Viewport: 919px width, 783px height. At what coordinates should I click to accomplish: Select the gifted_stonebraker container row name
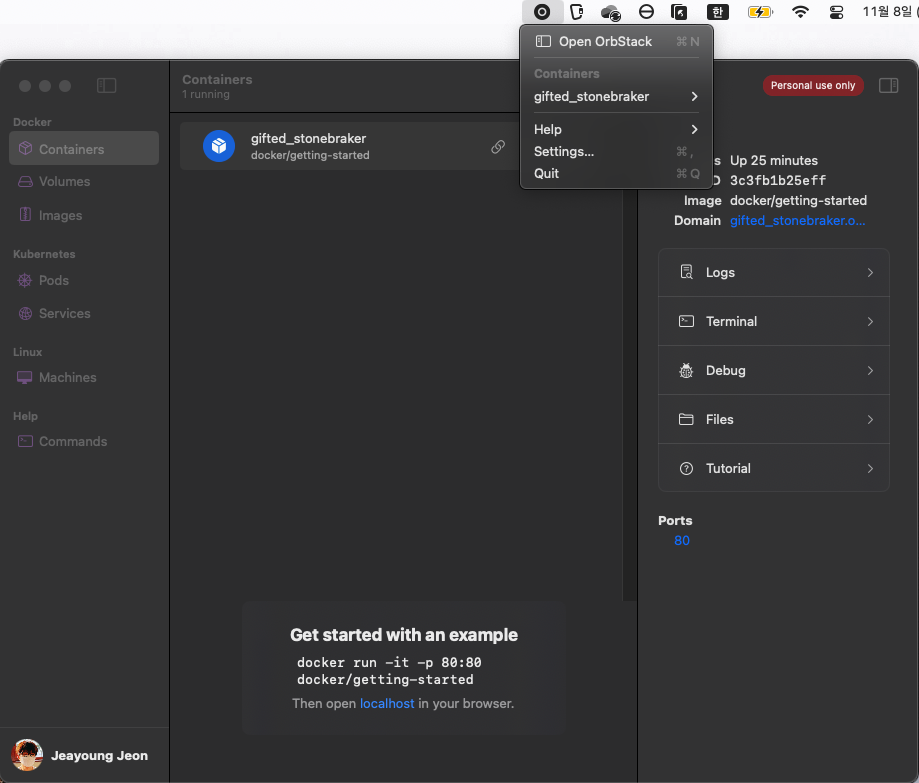308,138
